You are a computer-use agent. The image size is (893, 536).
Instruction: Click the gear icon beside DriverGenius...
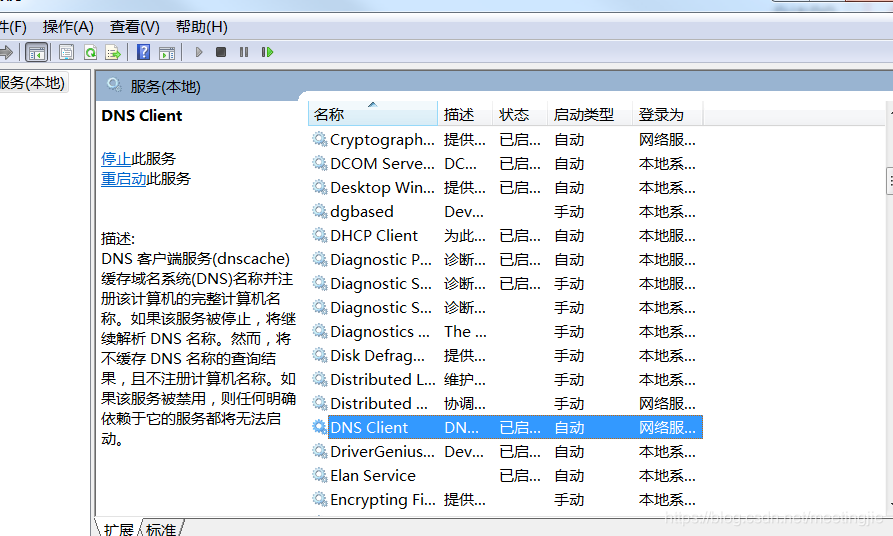(319, 451)
